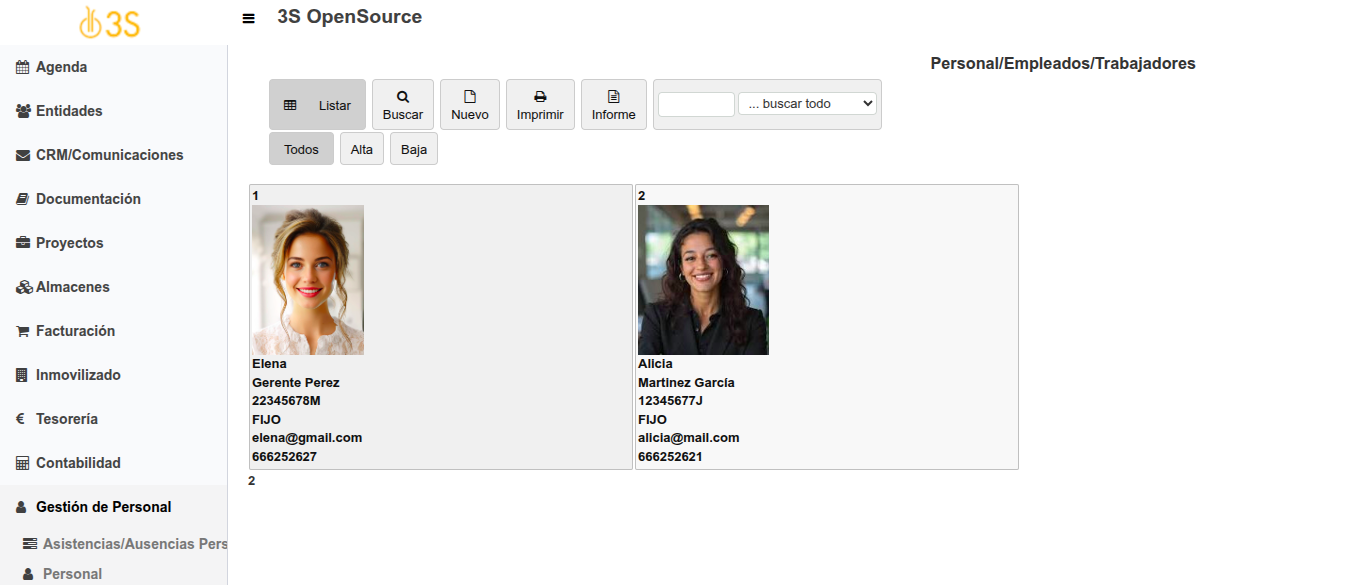Click the search text input field

pyautogui.click(x=696, y=104)
